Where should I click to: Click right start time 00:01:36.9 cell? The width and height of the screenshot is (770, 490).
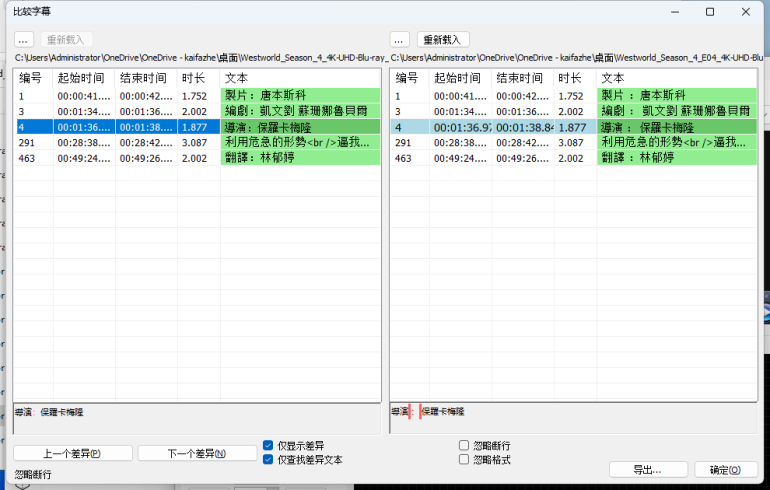click(461, 127)
